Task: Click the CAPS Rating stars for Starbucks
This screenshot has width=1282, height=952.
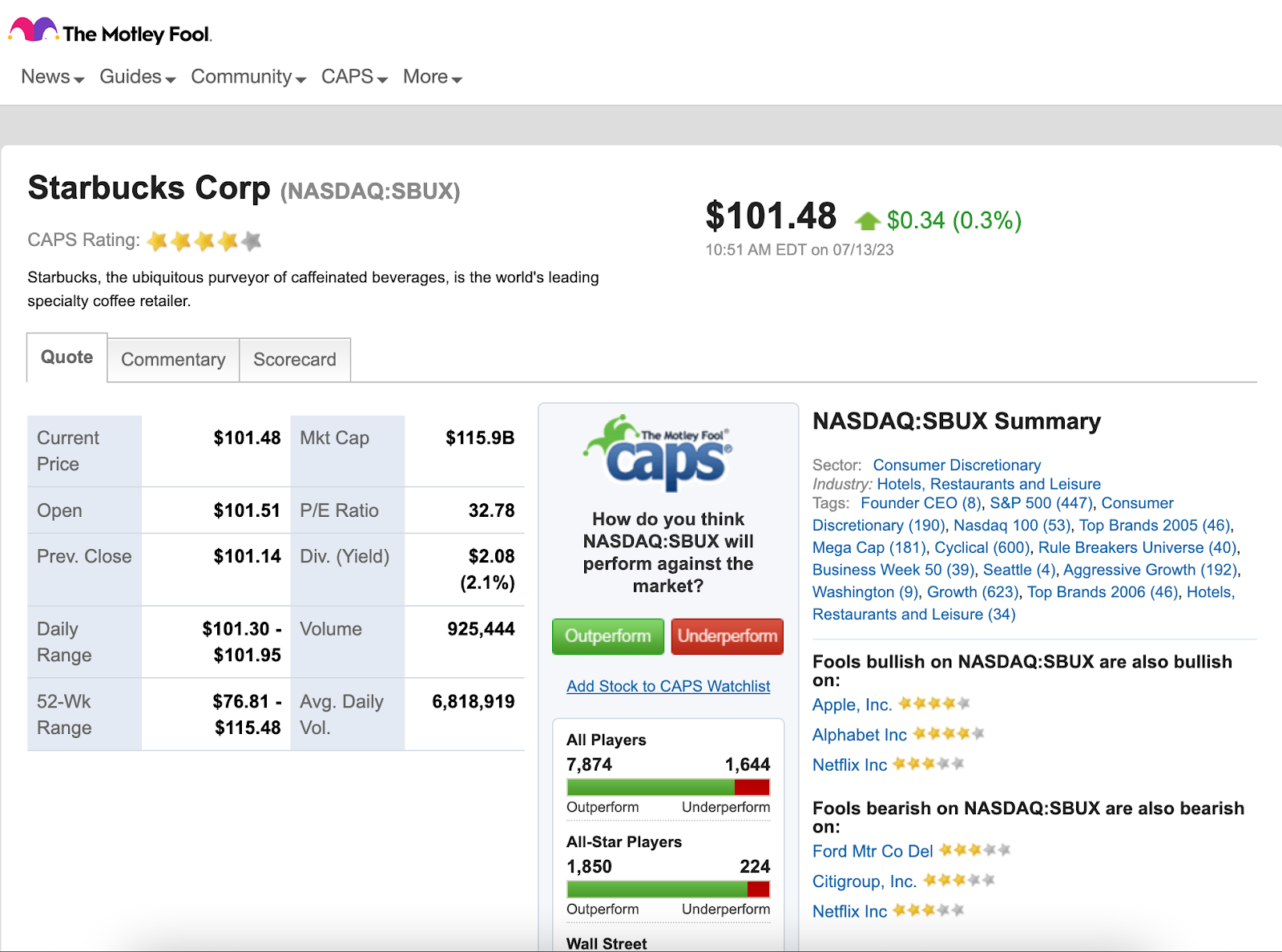Action: pyautogui.click(x=204, y=240)
